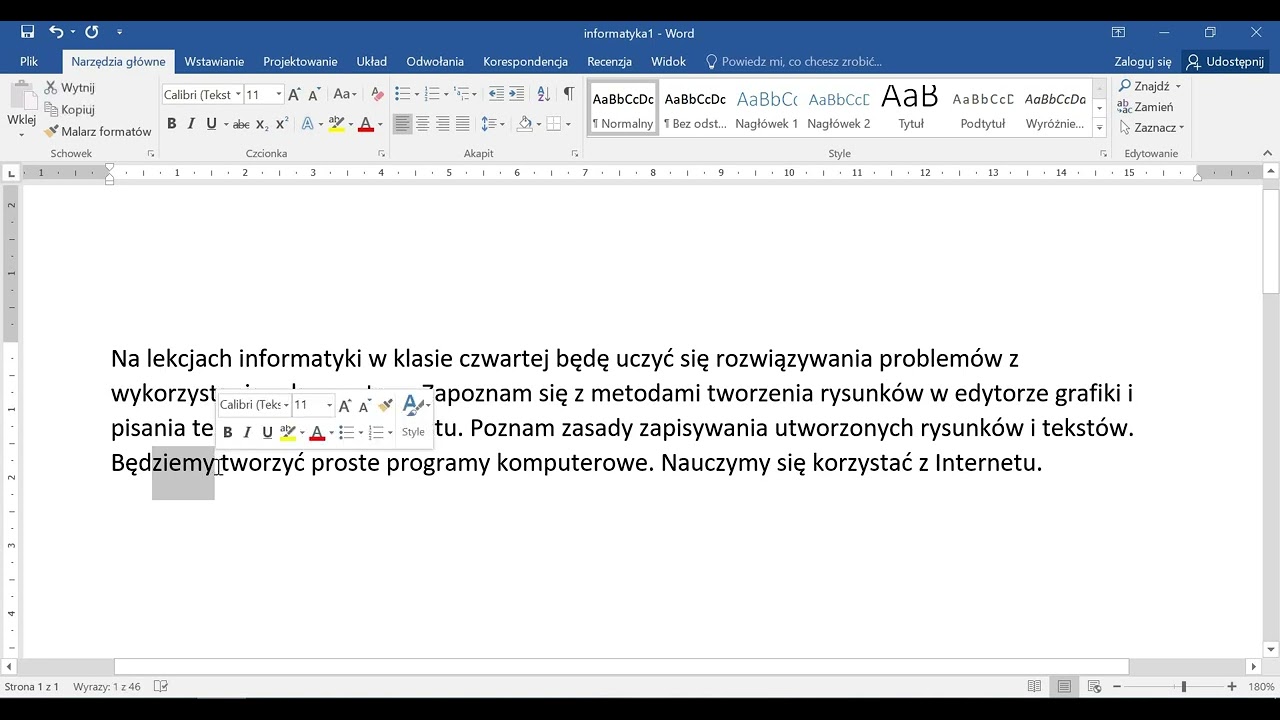Screen dimensions: 1280x720
Task: Toggle Underline in the ribbon
Action: click(x=211, y=125)
